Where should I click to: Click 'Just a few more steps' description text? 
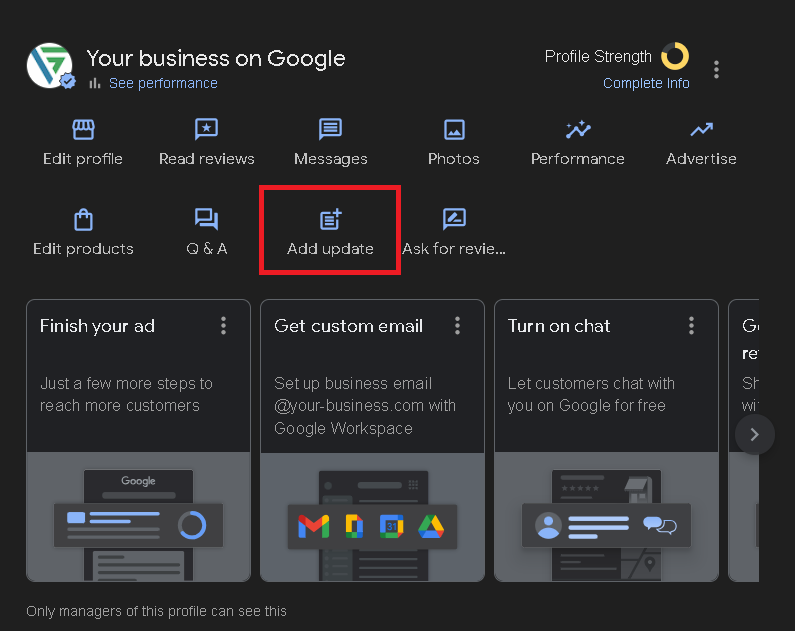pyautogui.click(x=126, y=394)
